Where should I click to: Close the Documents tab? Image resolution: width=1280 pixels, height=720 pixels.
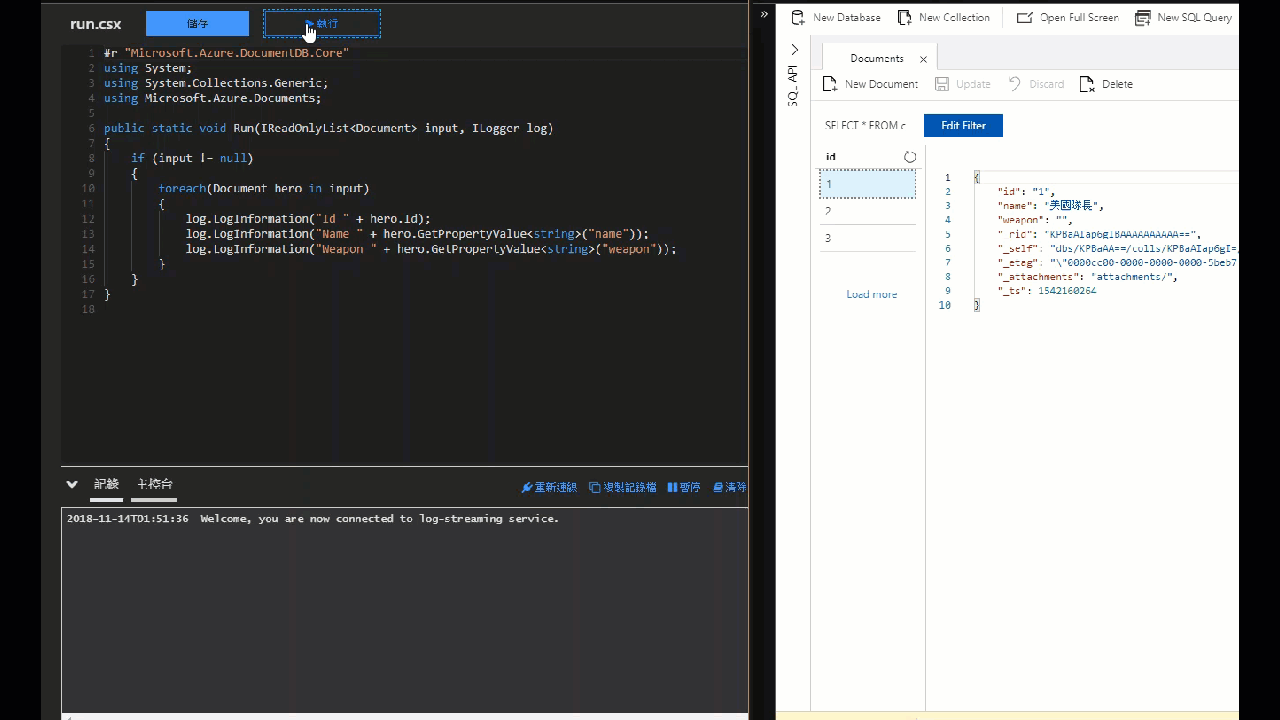click(923, 59)
